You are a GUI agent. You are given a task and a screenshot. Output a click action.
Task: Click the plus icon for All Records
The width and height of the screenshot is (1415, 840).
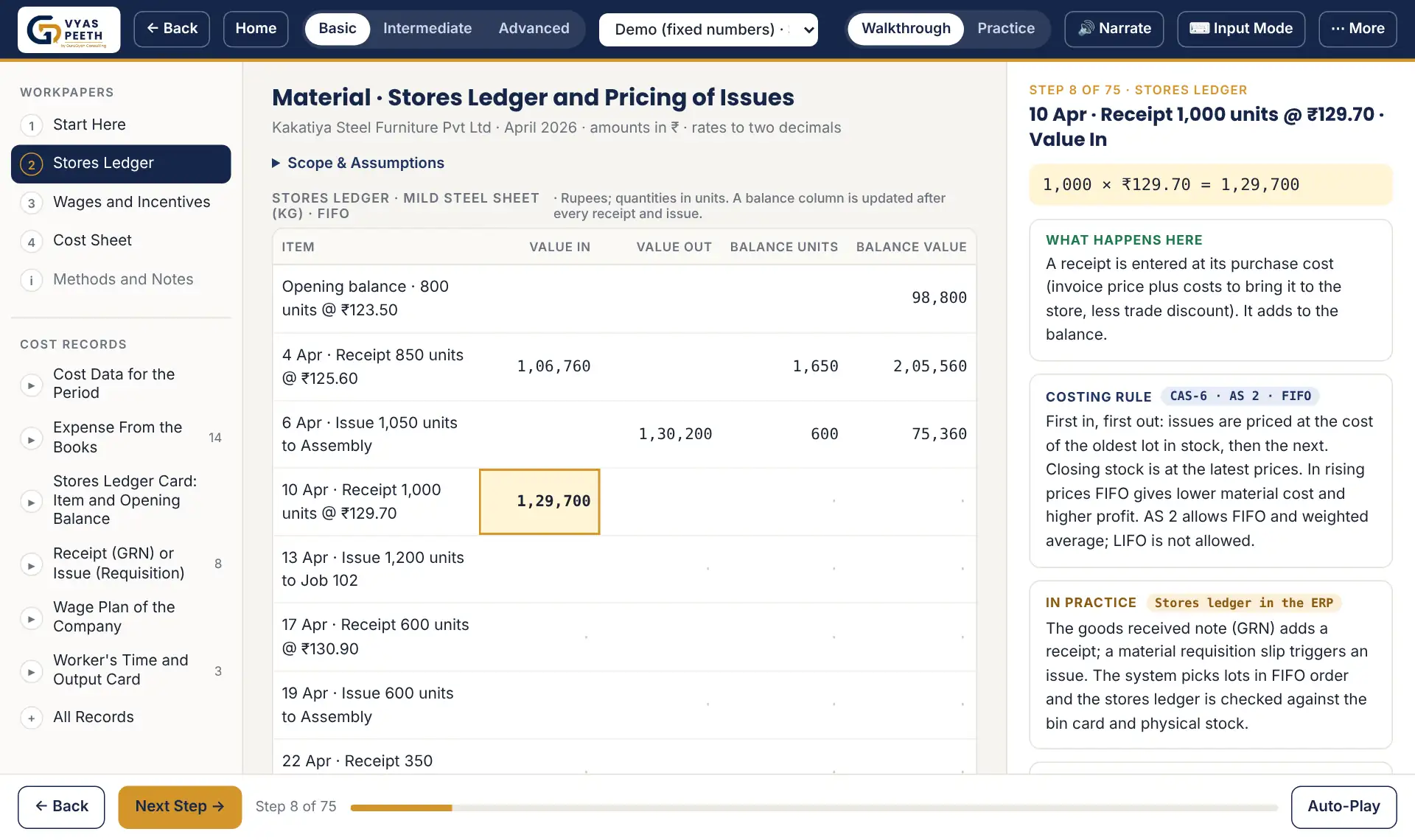[31, 718]
